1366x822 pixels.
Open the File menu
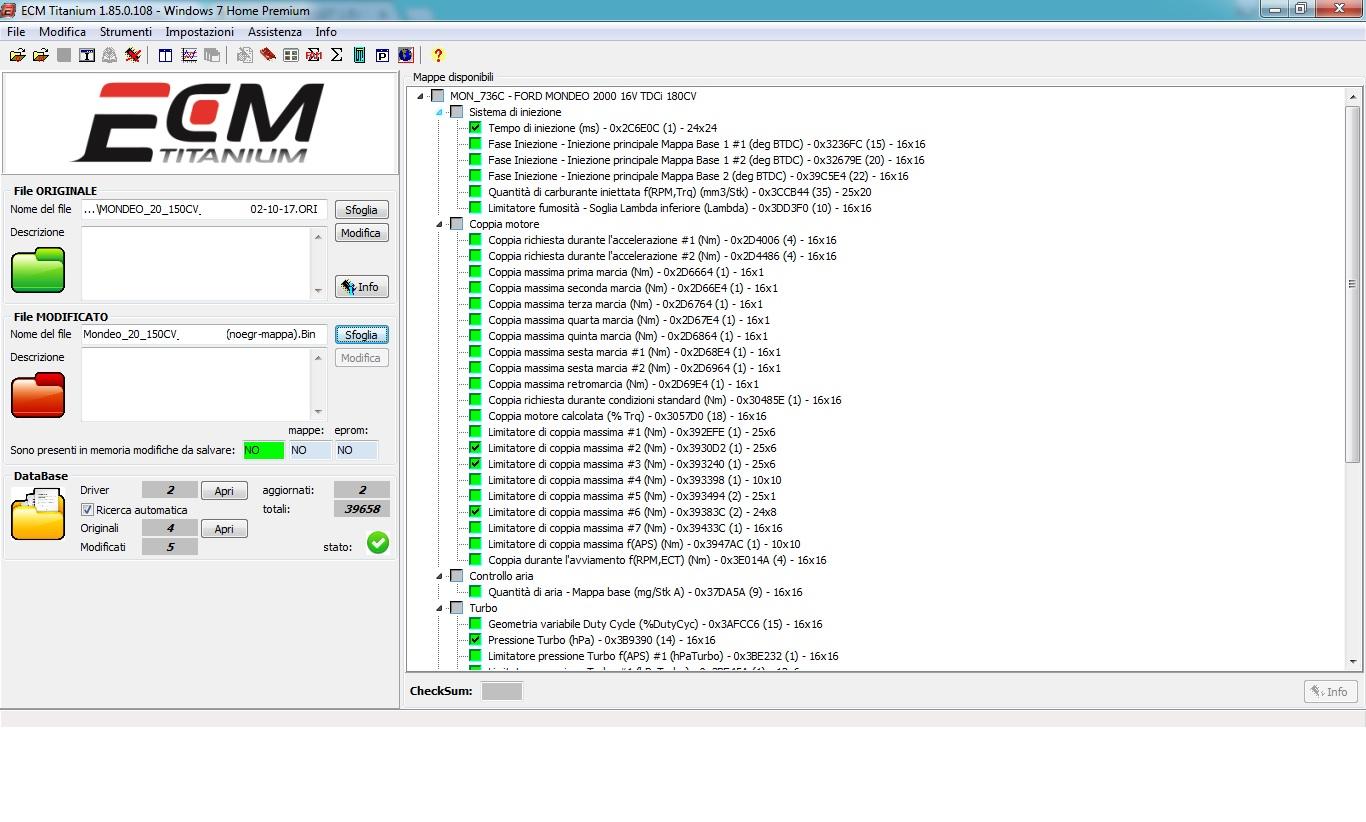click(16, 32)
